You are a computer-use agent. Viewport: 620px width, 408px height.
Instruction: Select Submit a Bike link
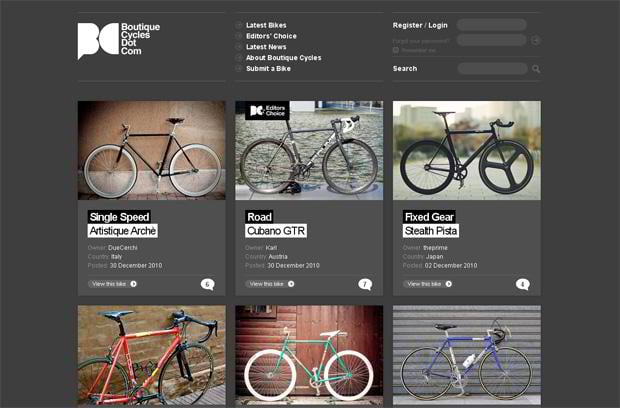268,68
